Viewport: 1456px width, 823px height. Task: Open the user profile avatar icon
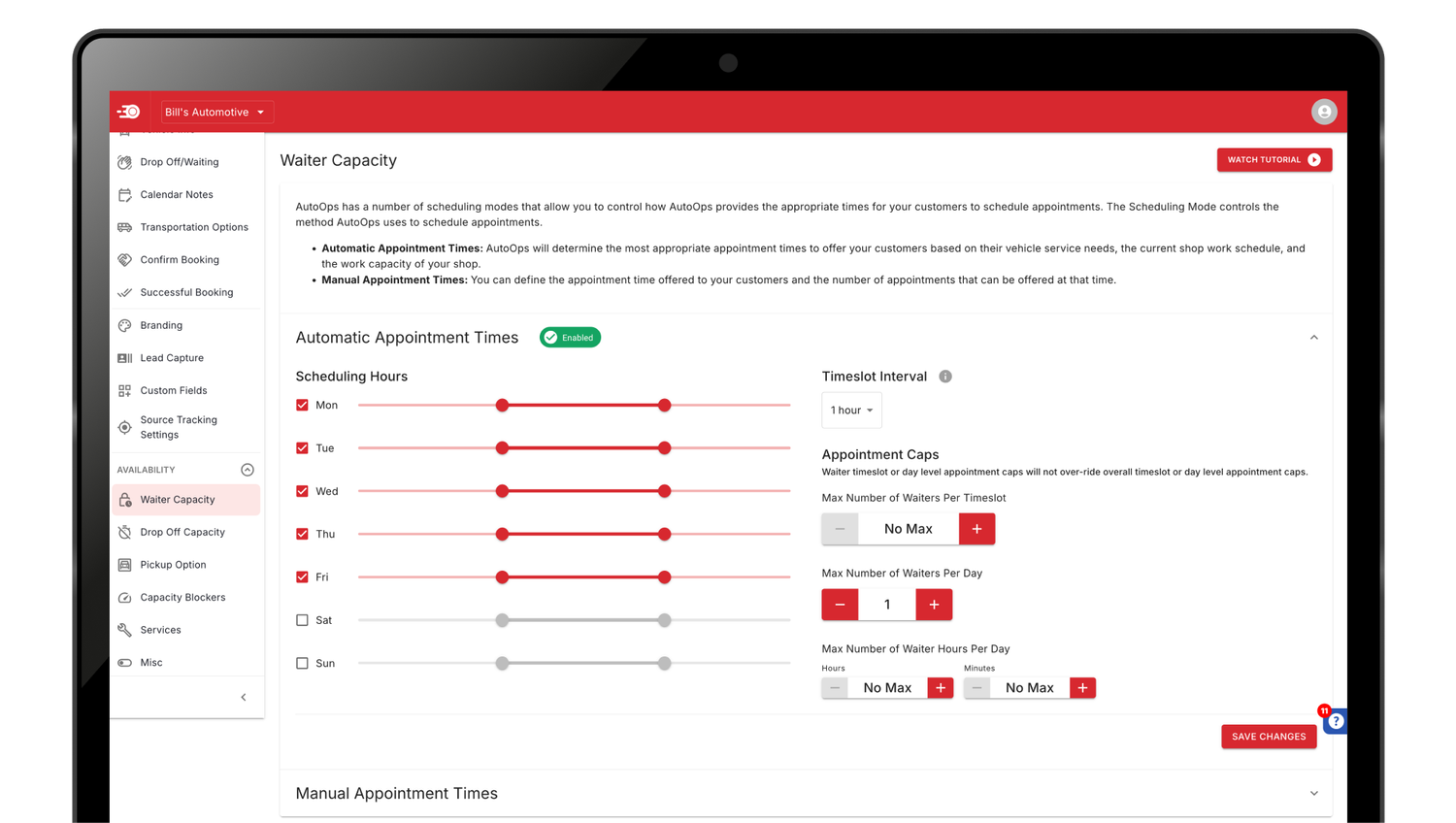[1324, 112]
